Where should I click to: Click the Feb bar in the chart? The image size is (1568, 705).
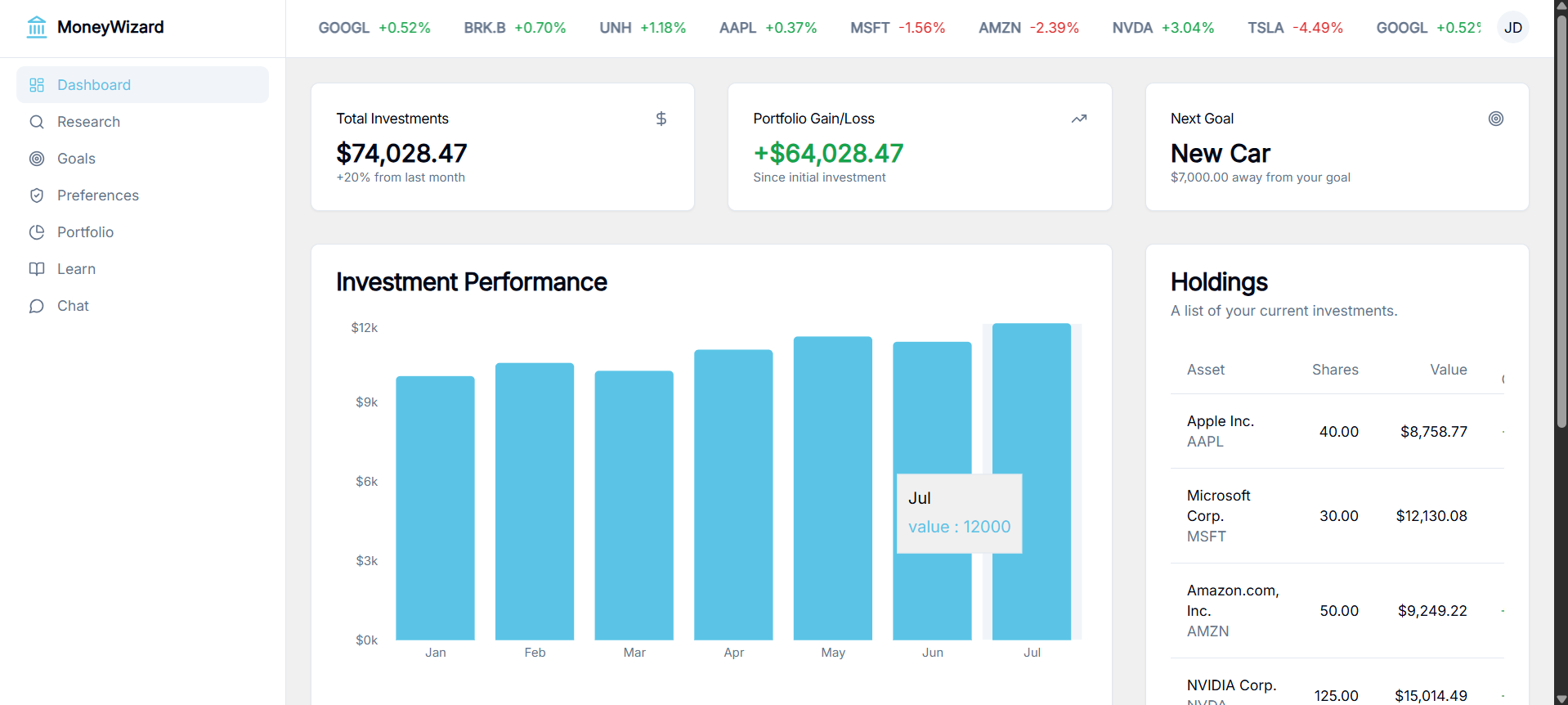535,501
